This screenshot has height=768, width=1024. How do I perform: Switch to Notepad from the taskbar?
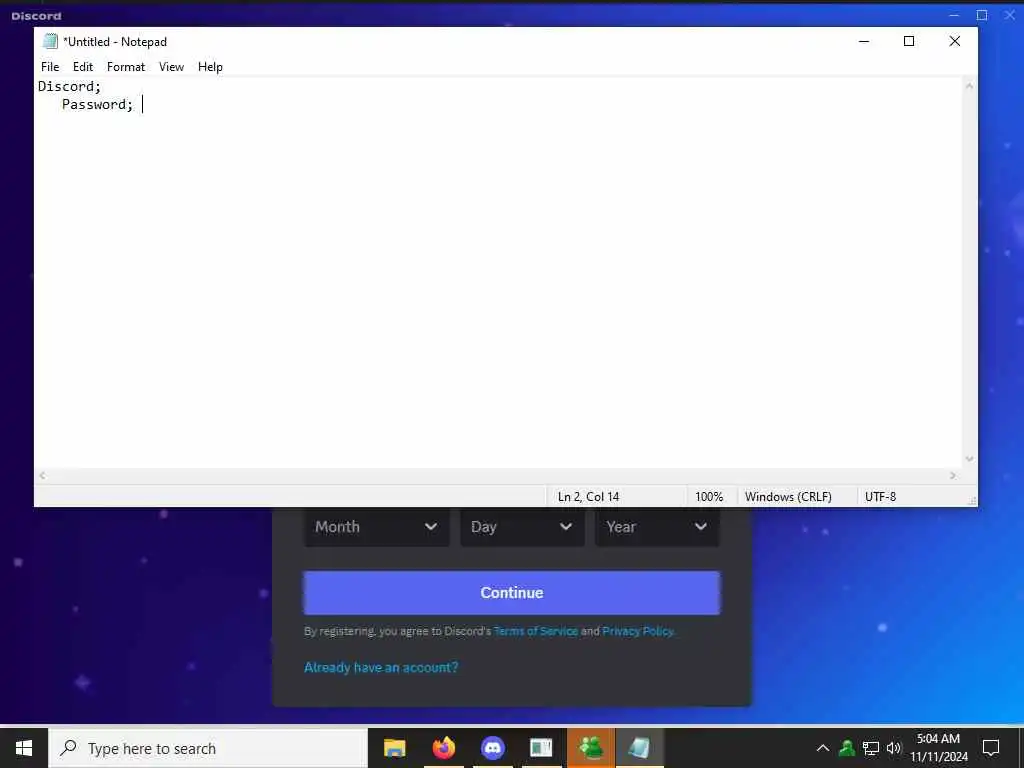(639, 748)
